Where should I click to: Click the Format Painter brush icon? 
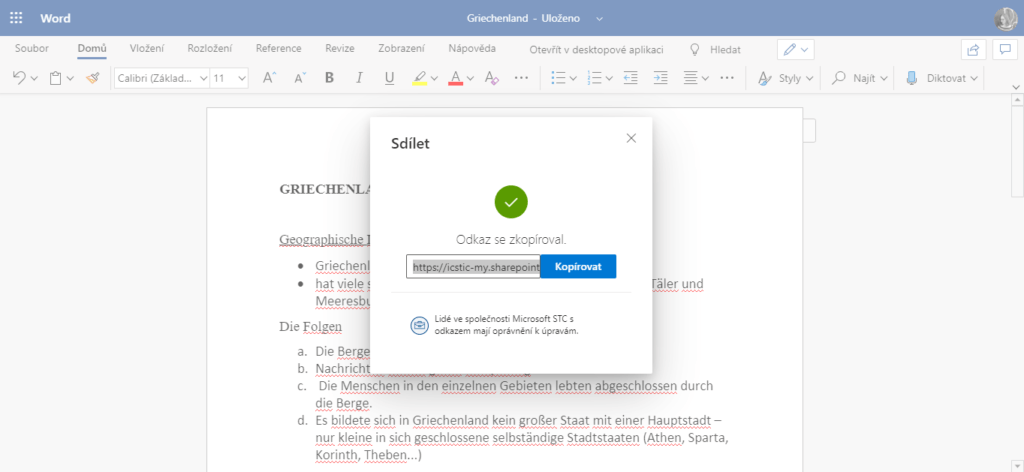(93, 77)
